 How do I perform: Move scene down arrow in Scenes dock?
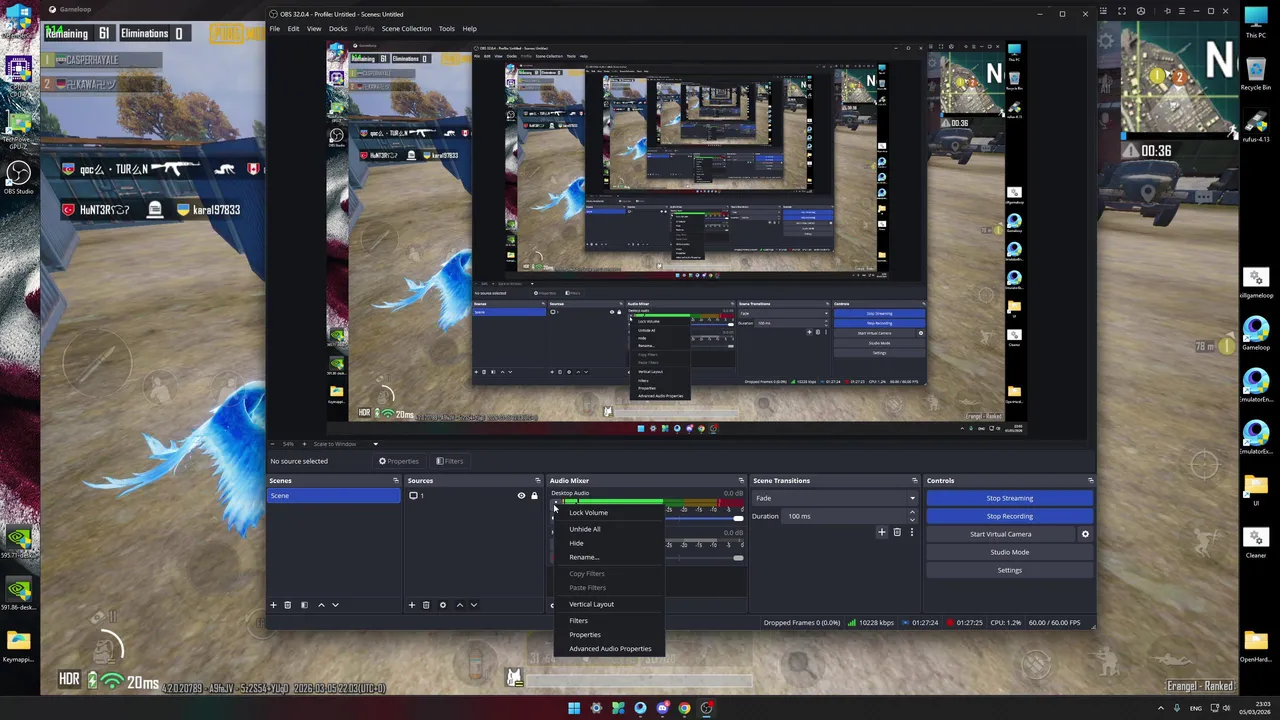coord(335,605)
